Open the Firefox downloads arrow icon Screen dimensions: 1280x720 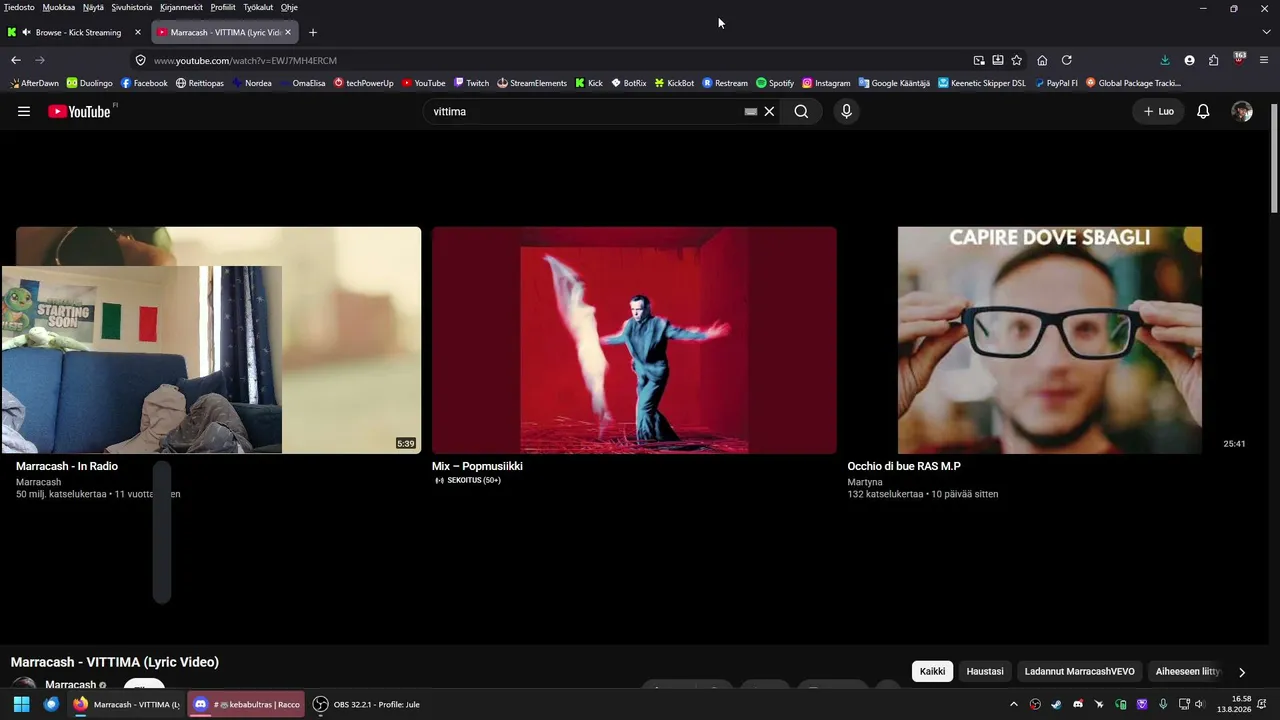(1165, 60)
